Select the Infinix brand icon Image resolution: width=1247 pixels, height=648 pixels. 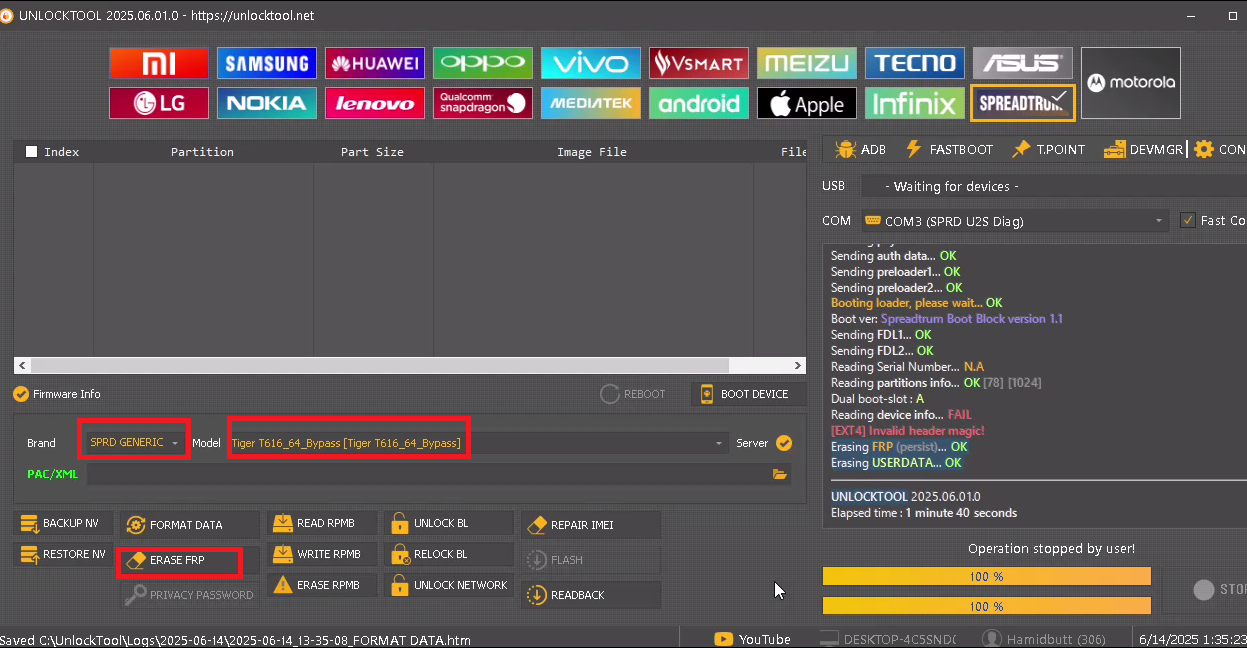pyautogui.click(x=915, y=103)
